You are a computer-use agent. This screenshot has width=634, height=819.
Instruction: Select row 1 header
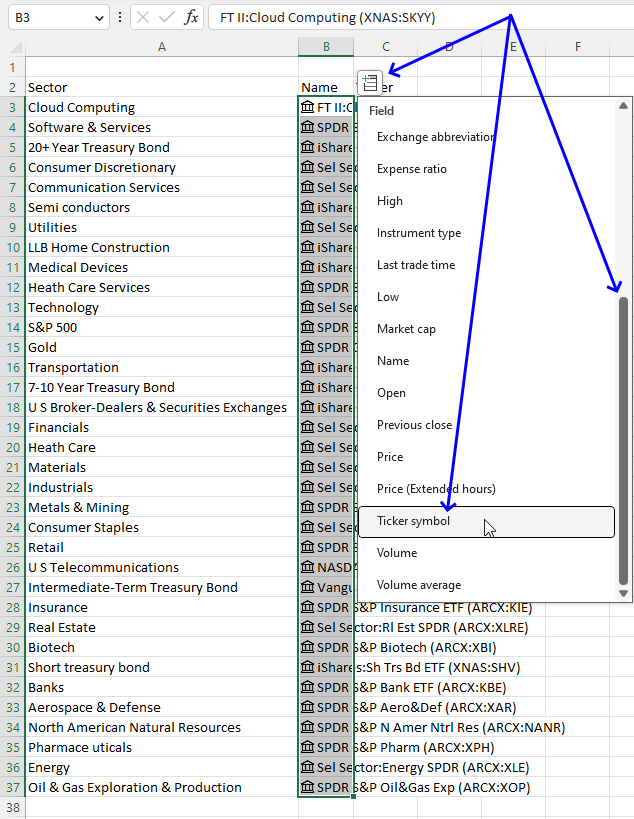(13, 67)
